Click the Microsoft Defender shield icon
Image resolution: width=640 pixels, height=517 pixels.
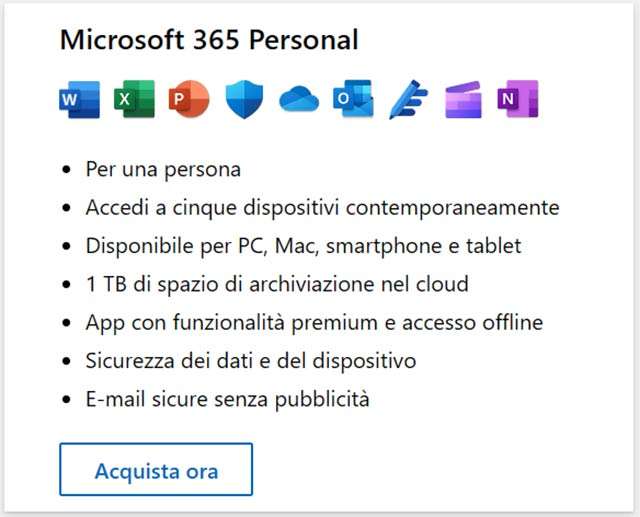pyautogui.click(x=242, y=100)
